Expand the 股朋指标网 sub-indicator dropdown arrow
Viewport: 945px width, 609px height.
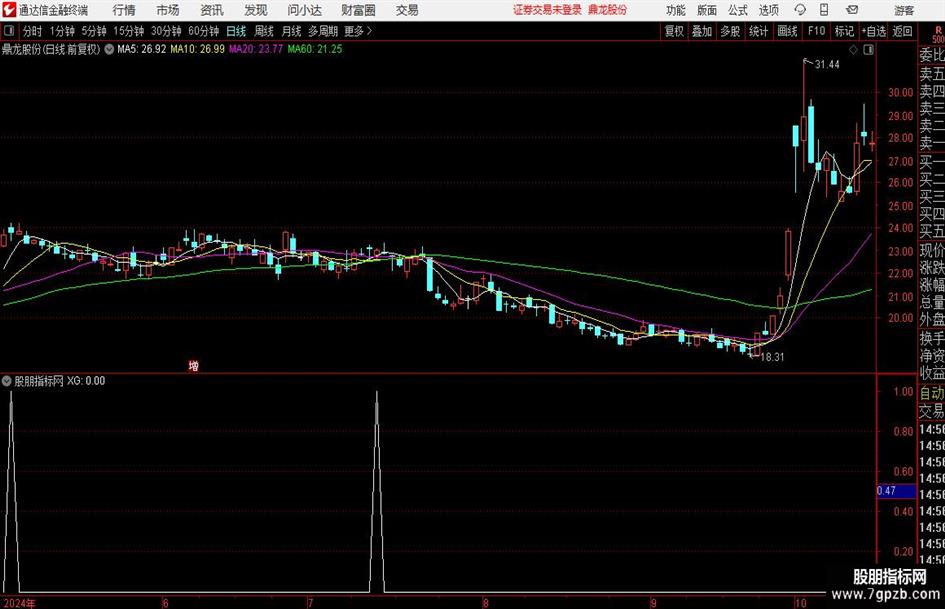(7, 381)
